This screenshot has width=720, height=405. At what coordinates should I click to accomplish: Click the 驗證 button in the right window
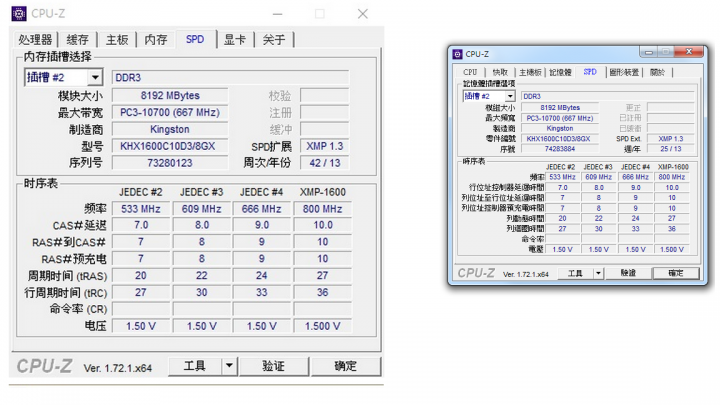(628, 273)
